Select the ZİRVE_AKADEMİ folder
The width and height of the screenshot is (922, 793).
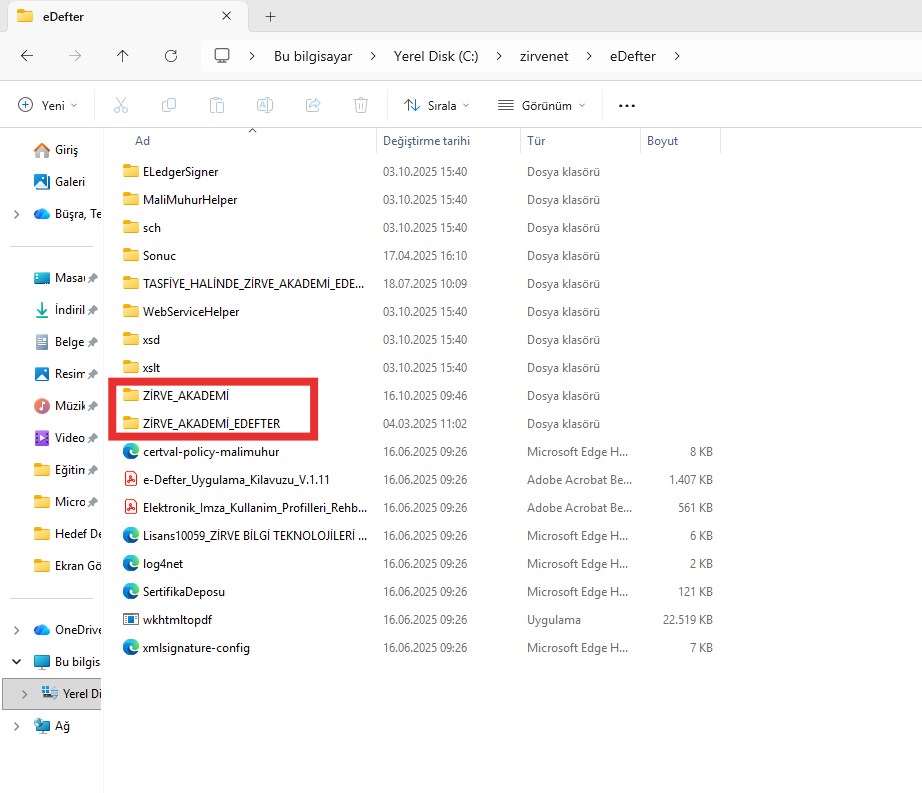click(176, 396)
